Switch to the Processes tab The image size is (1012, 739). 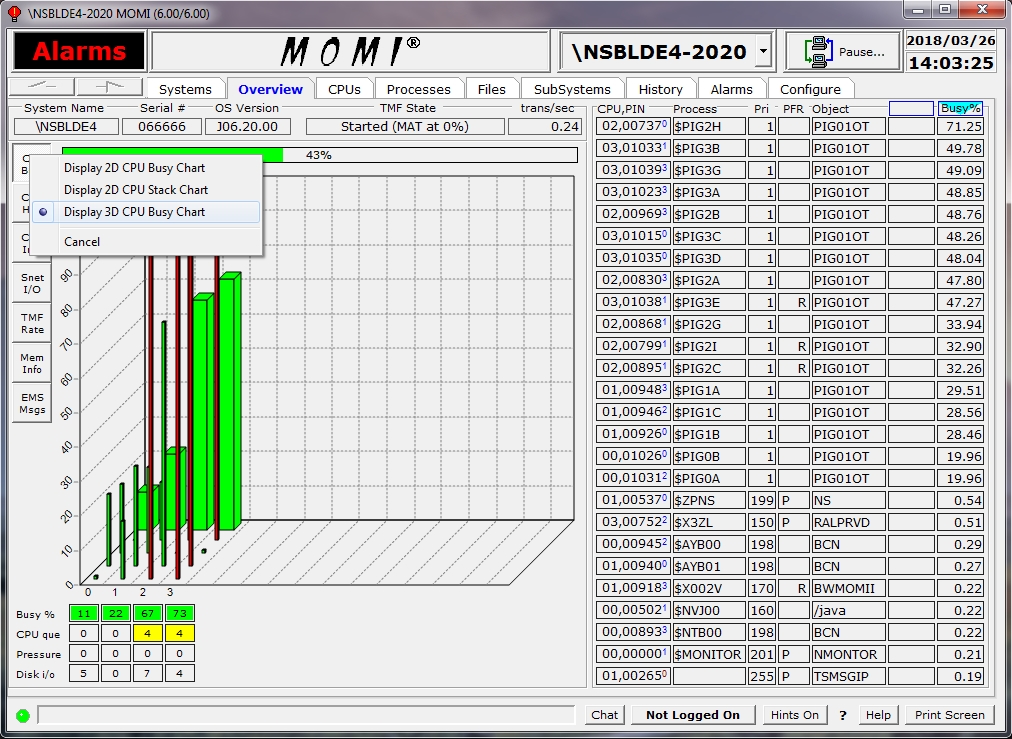point(418,89)
